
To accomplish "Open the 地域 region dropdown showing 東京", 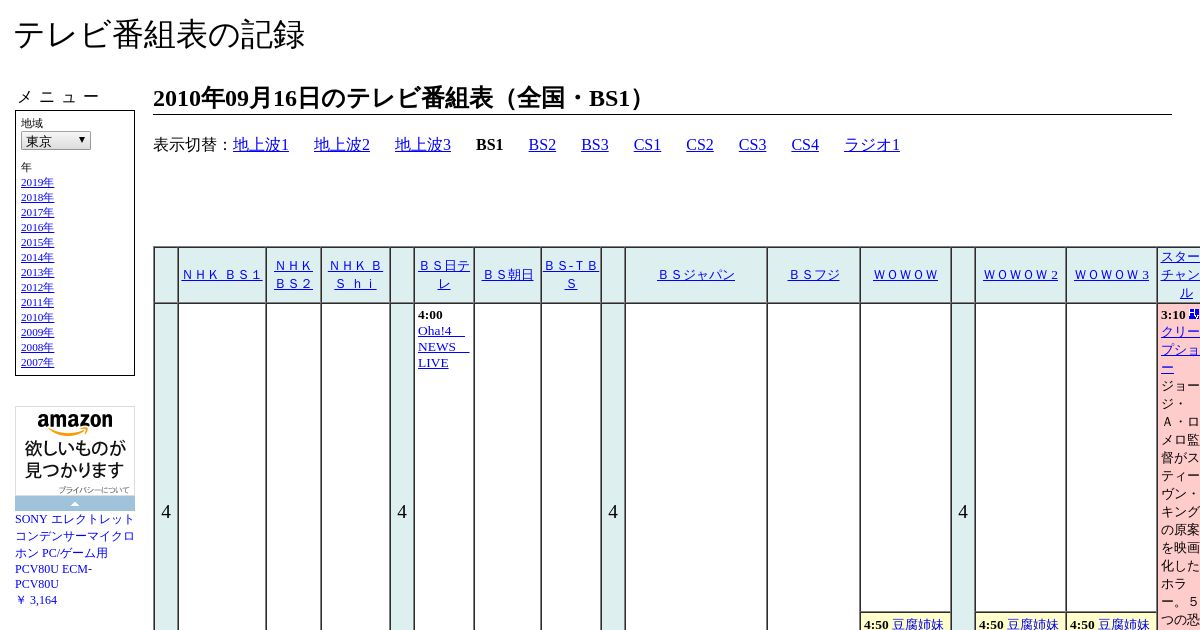I will [56, 141].
